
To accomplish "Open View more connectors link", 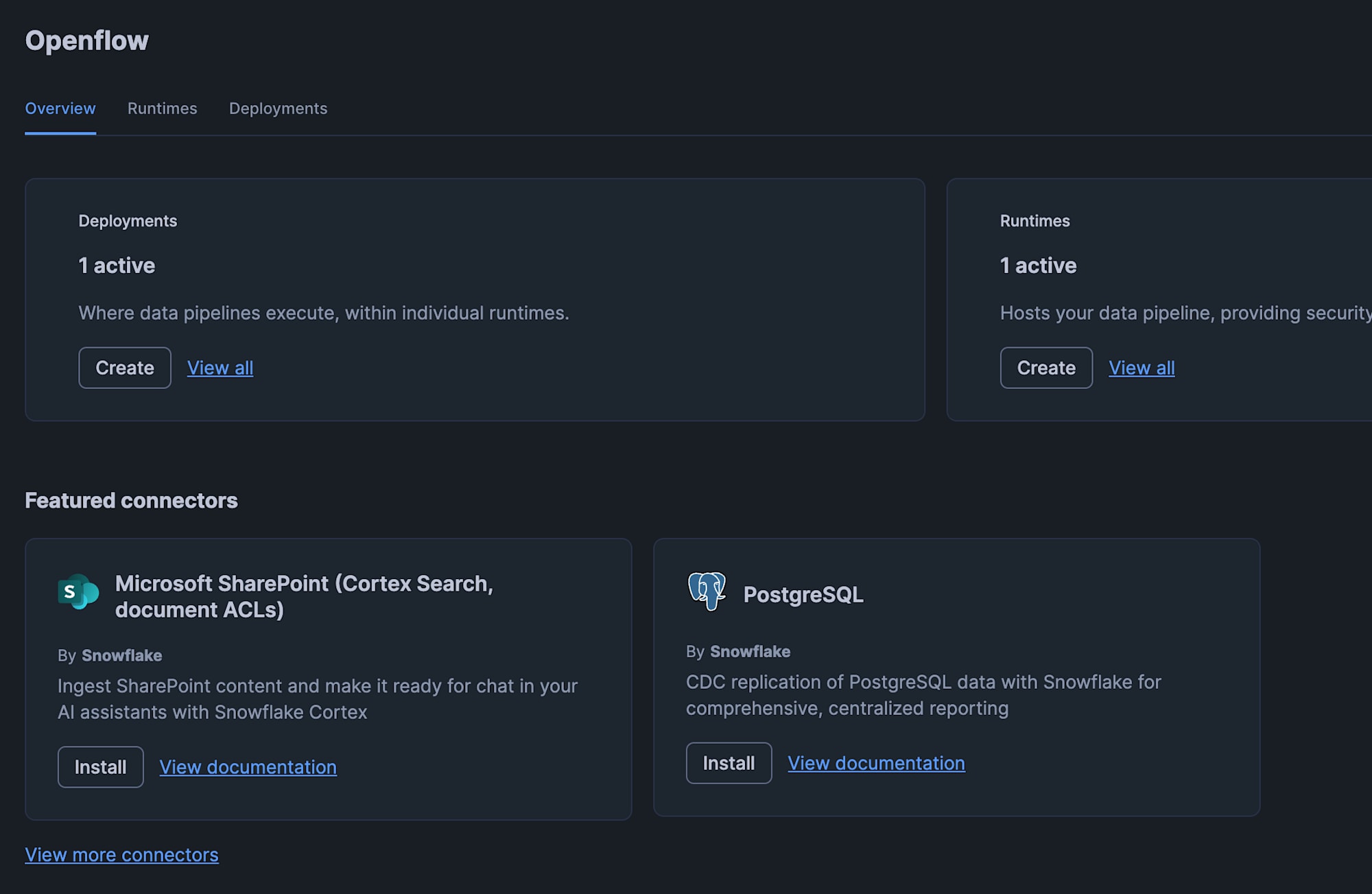I will (122, 855).
